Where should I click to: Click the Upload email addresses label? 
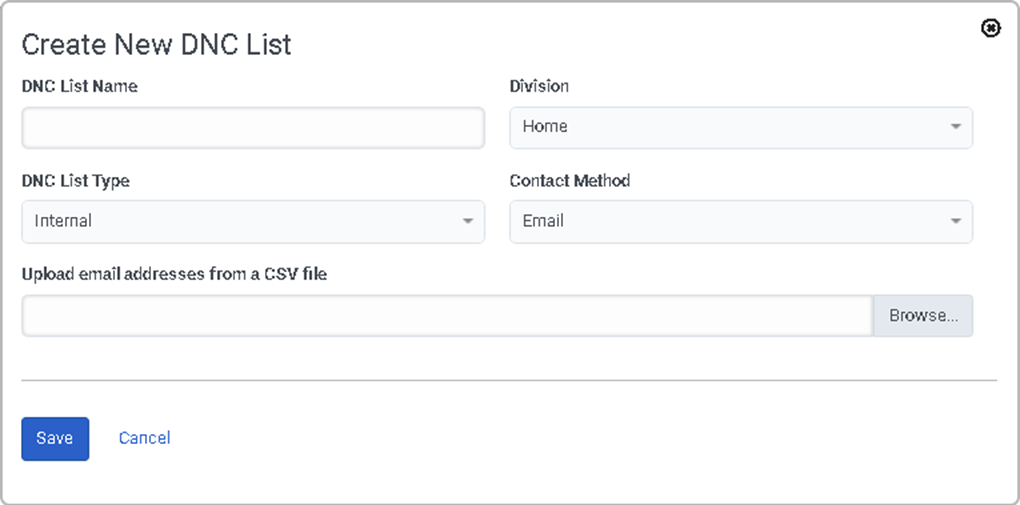click(x=174, y=275)
